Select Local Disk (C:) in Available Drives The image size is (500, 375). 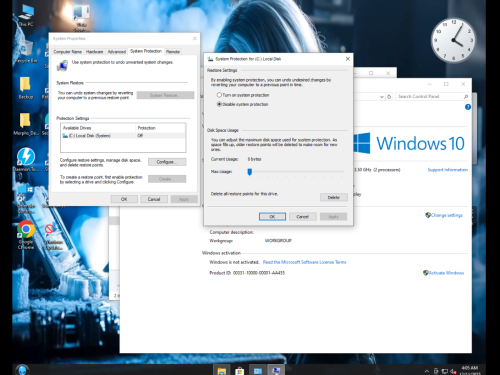click(123, 136)
